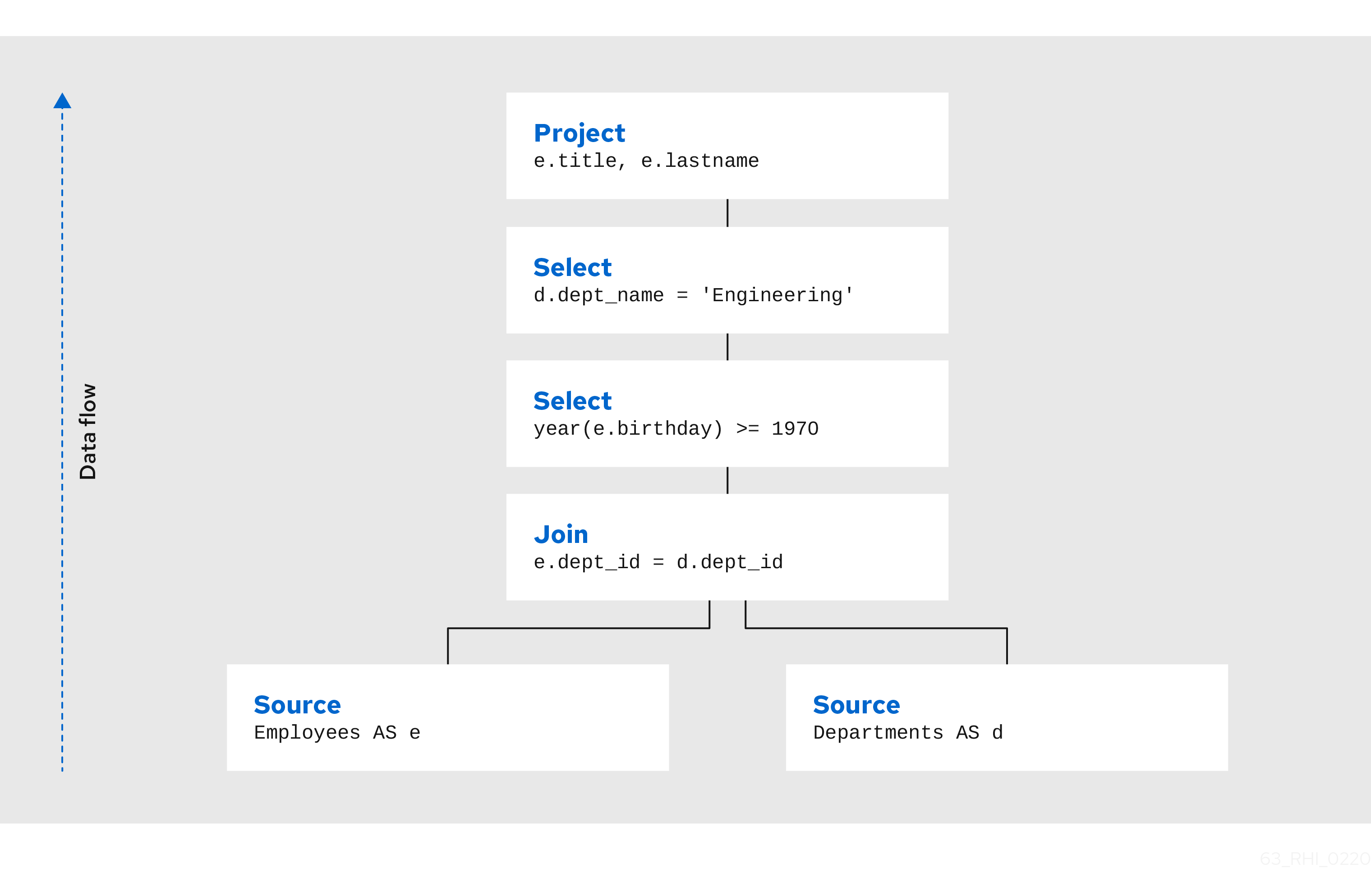Click the Join node heading
This screenshot has height=896, width=1371.
tap(561, 535)
